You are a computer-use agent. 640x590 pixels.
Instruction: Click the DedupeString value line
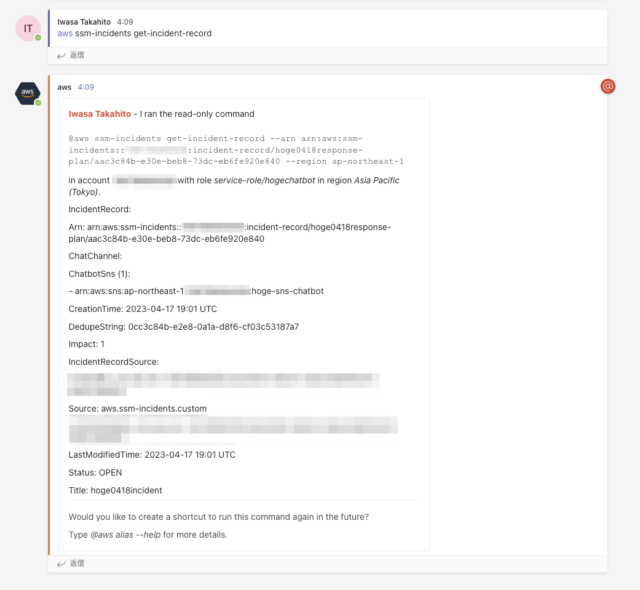(x=184, y=327)
